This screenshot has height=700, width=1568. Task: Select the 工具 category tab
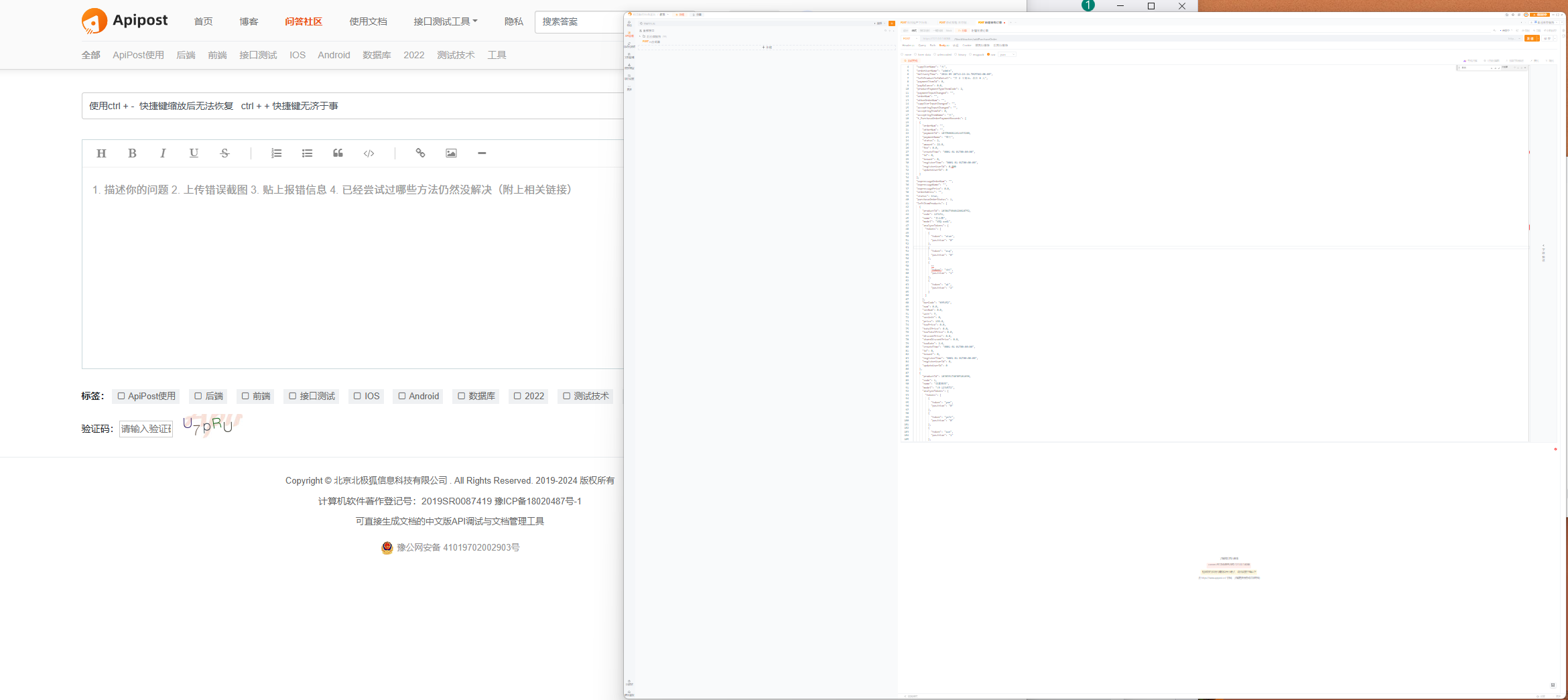click(497, 55)
